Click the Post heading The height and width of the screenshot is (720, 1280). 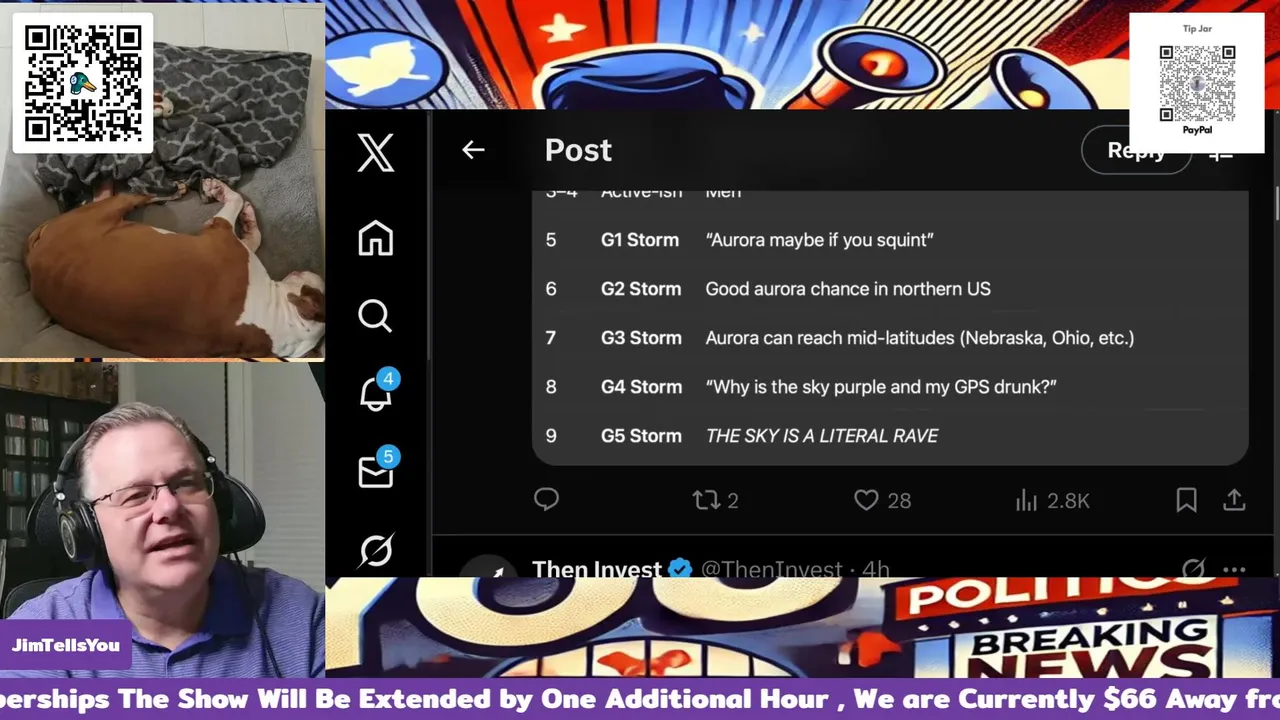[578, 150]
